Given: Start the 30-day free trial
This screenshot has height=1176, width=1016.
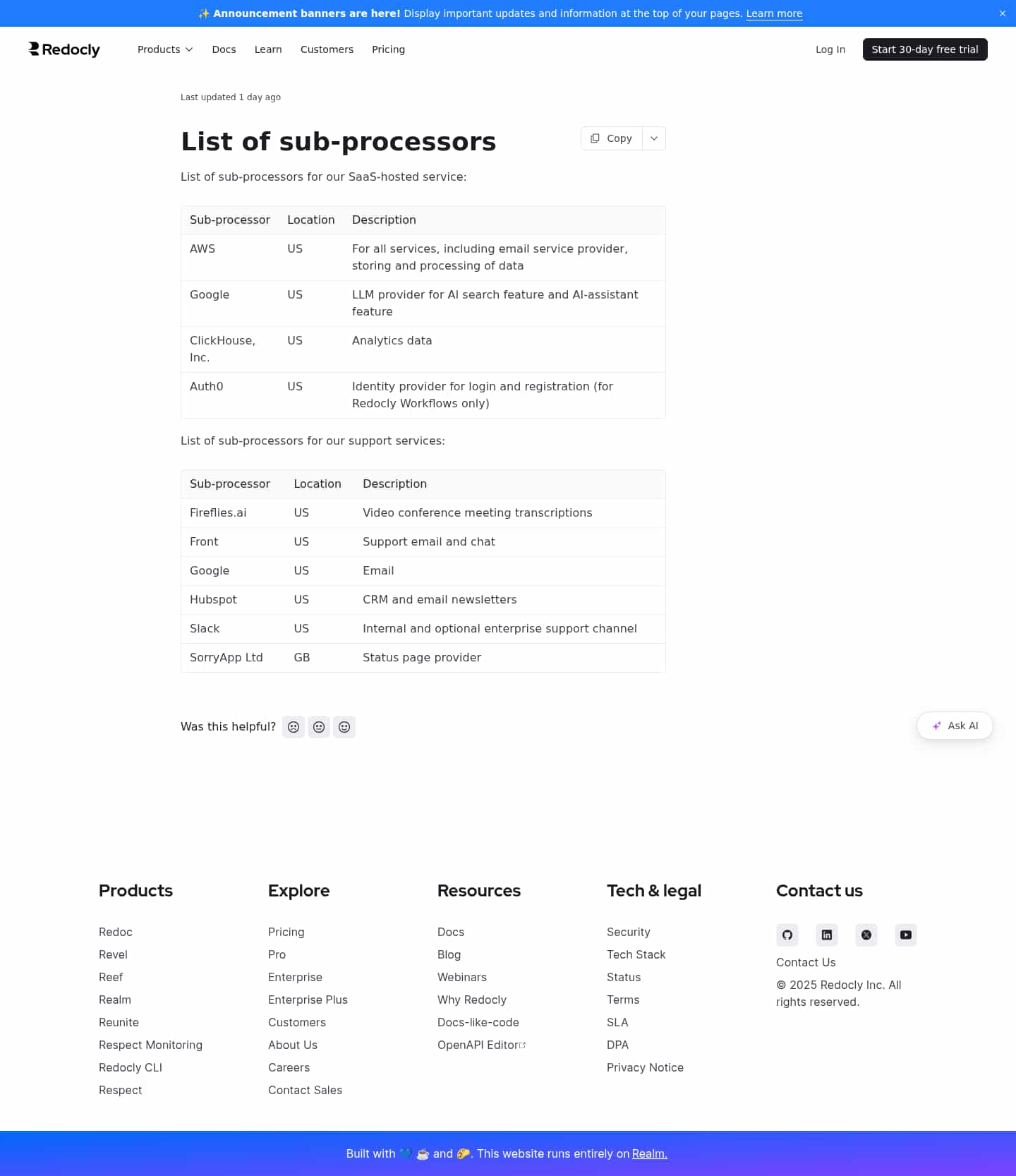Looking at the screenshot, I should click(x=925, y=49).
